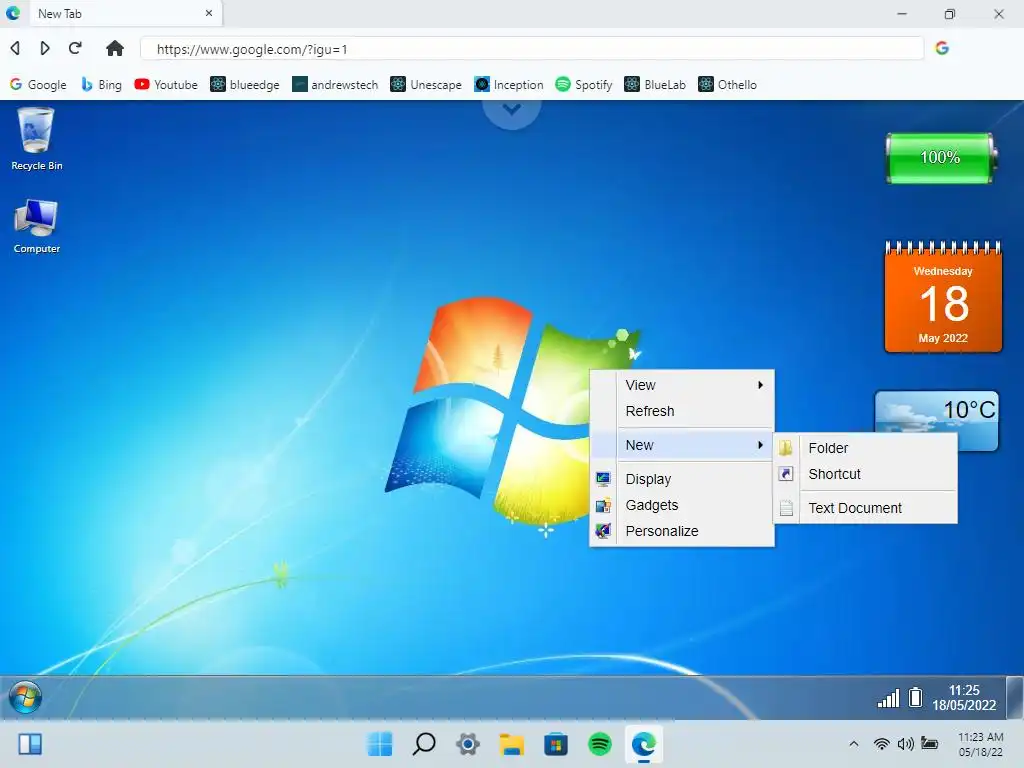Open Microsoft Store on the taskbar
The height and width of the screenshot is (768, 1024).
pyautogui.click(x=556, y=744)
